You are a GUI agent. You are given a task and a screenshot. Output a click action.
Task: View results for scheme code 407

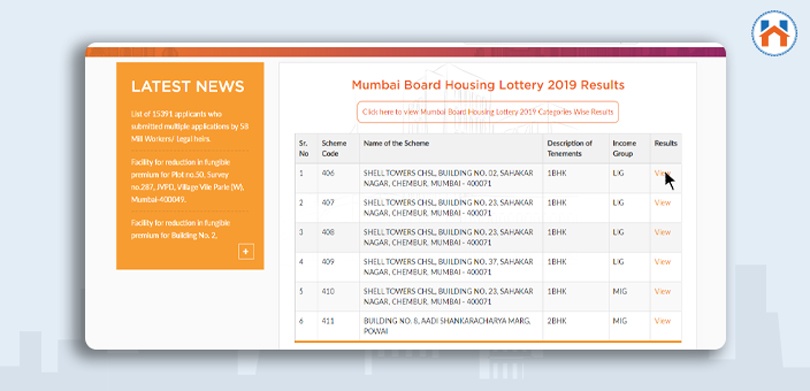(662, 202)
